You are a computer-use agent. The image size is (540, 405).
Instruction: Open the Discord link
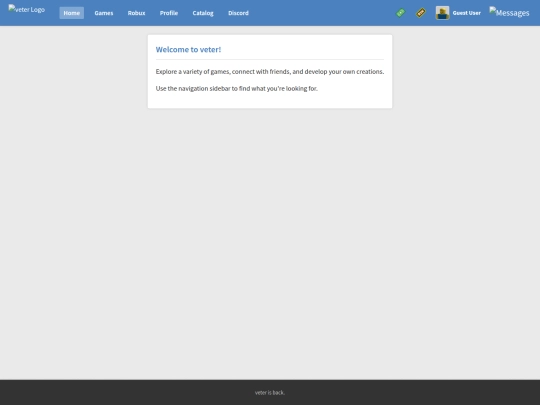238,13
